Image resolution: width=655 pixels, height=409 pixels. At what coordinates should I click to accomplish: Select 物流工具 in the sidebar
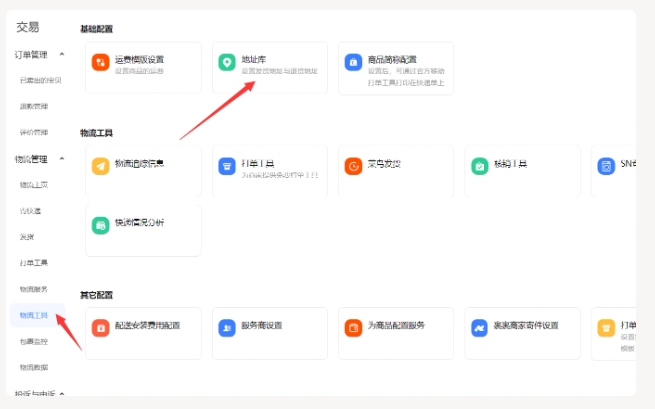point(34,315)
